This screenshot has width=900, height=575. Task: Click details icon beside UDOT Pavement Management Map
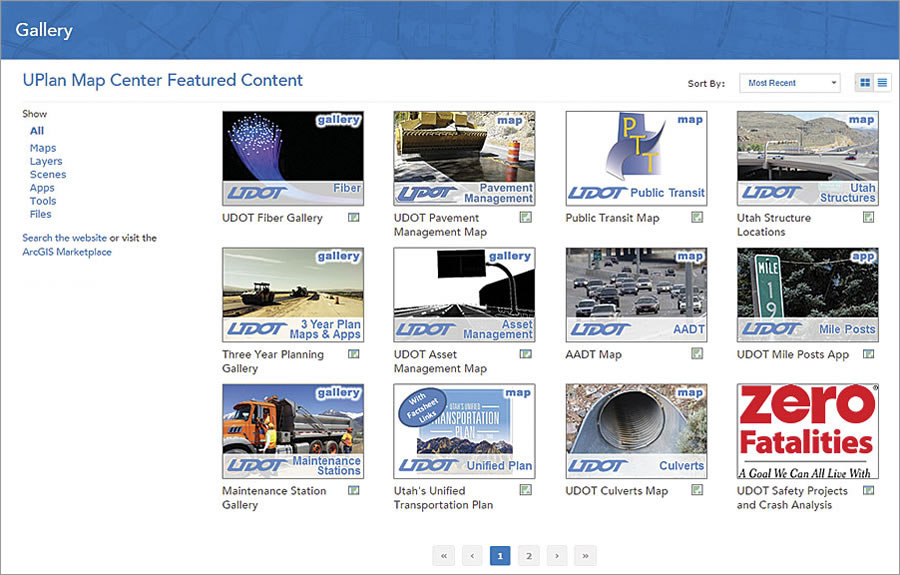pyautogui.click(x=525, y=217)
